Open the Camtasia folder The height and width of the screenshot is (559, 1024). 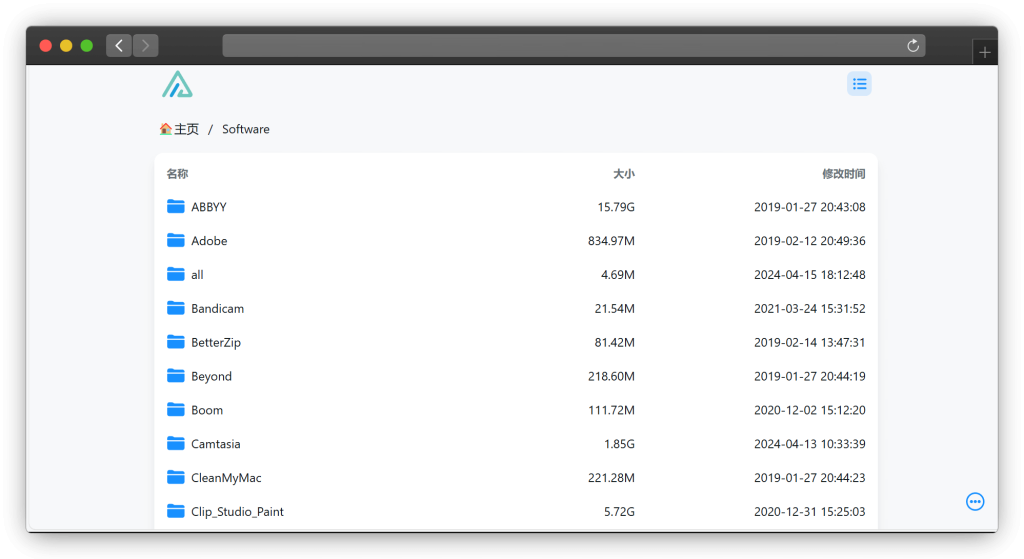click(x=216, y=444)
